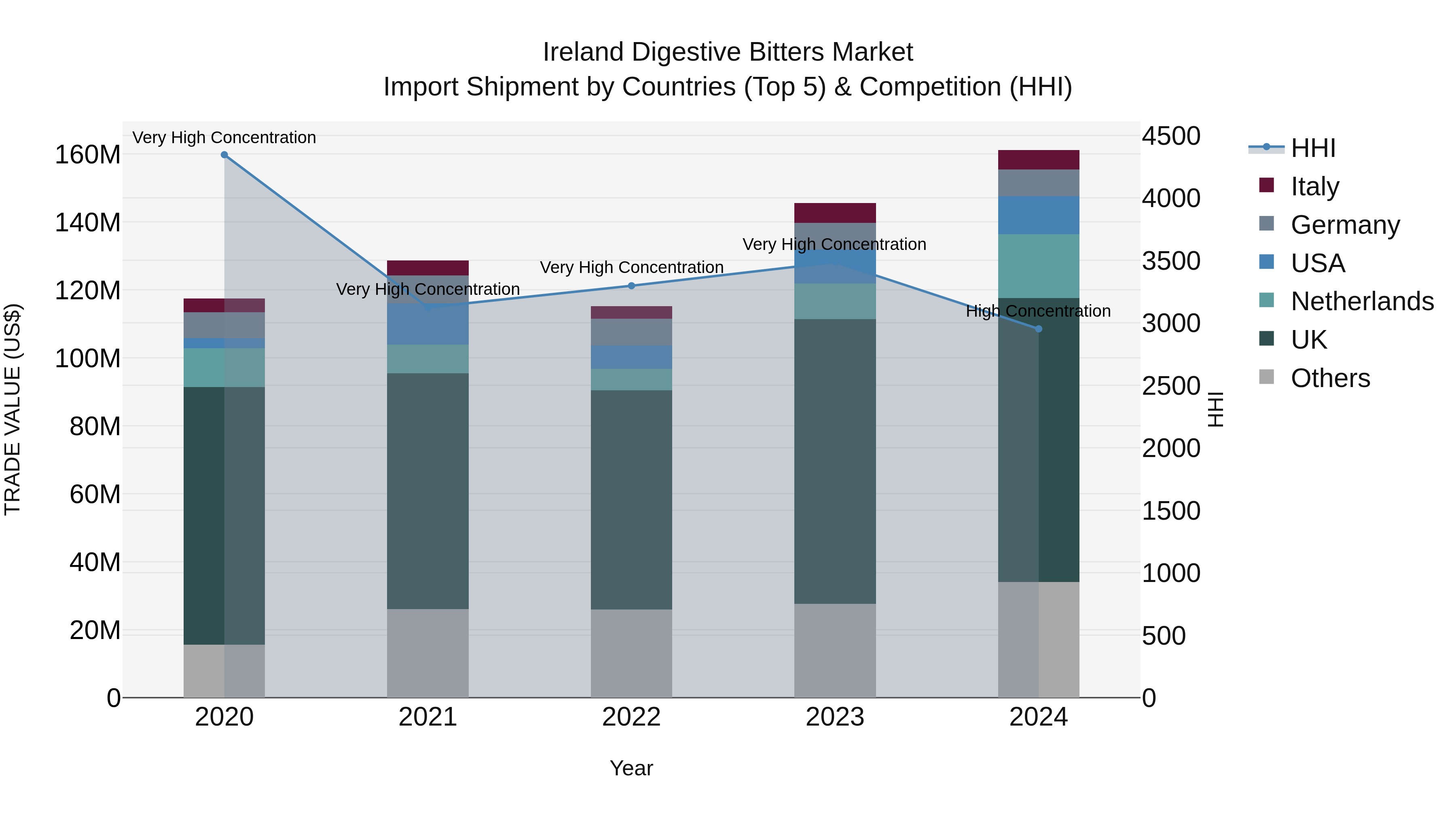The height and width of the screenshot is (819, 1456).
Task: Click the HHI line marker for 2022
Action: [x=631, y=286]
